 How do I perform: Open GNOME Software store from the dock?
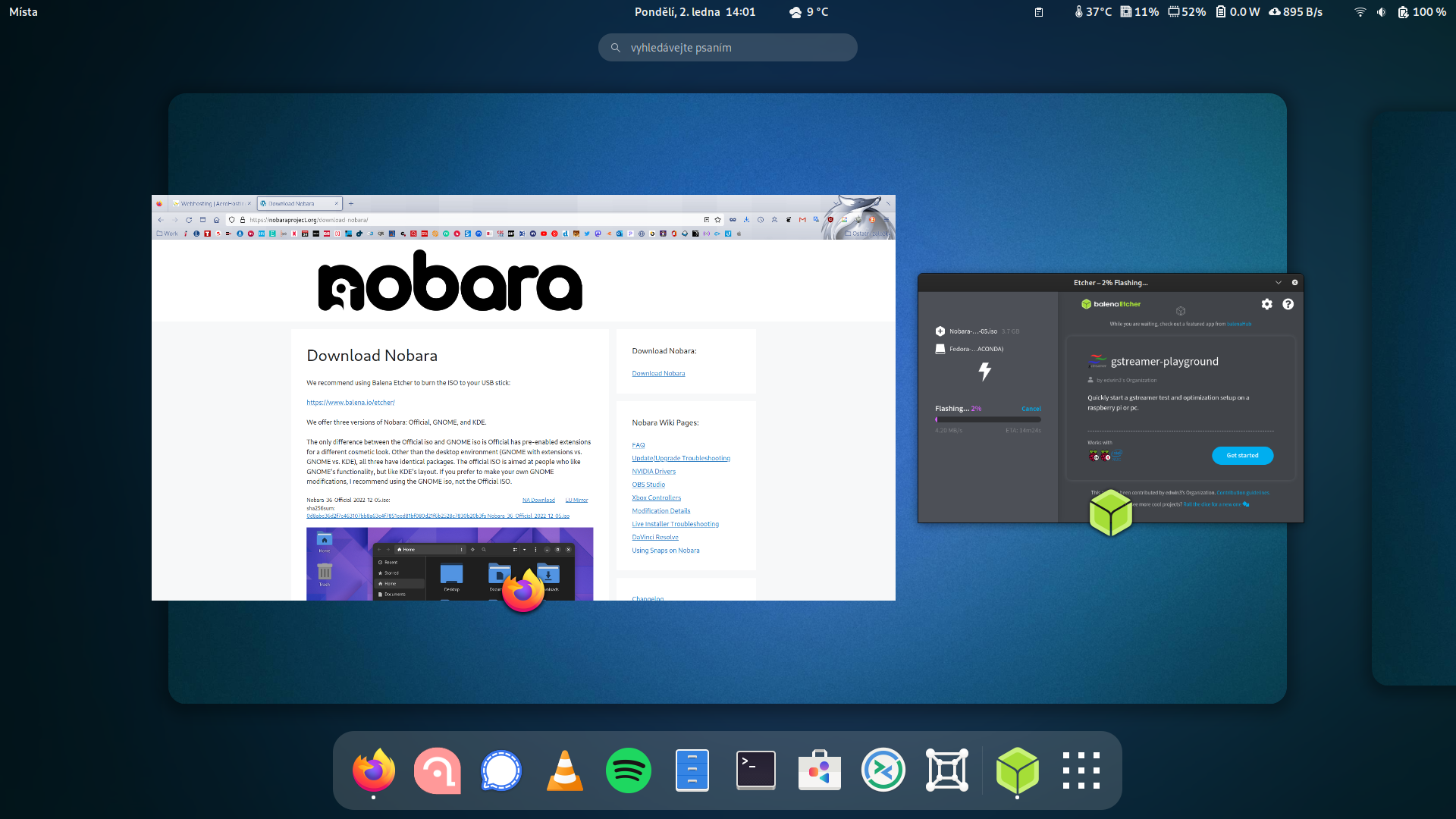click(819, 770)
